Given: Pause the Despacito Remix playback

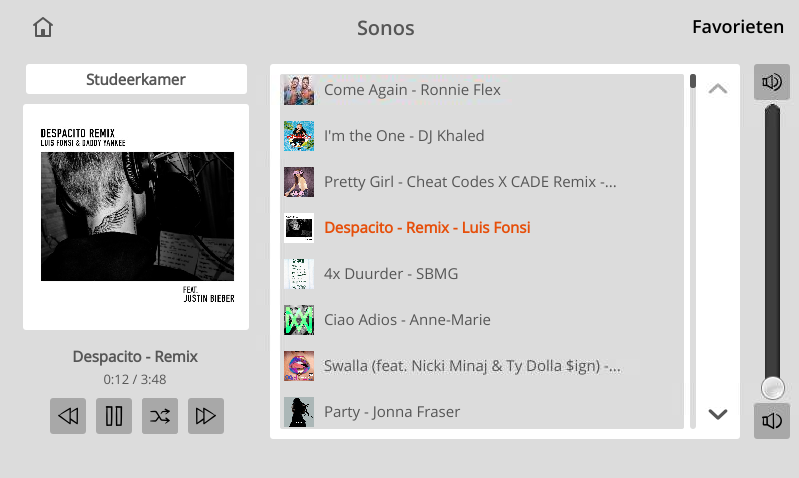Looking at the screenshot, I should click(114, 416).
